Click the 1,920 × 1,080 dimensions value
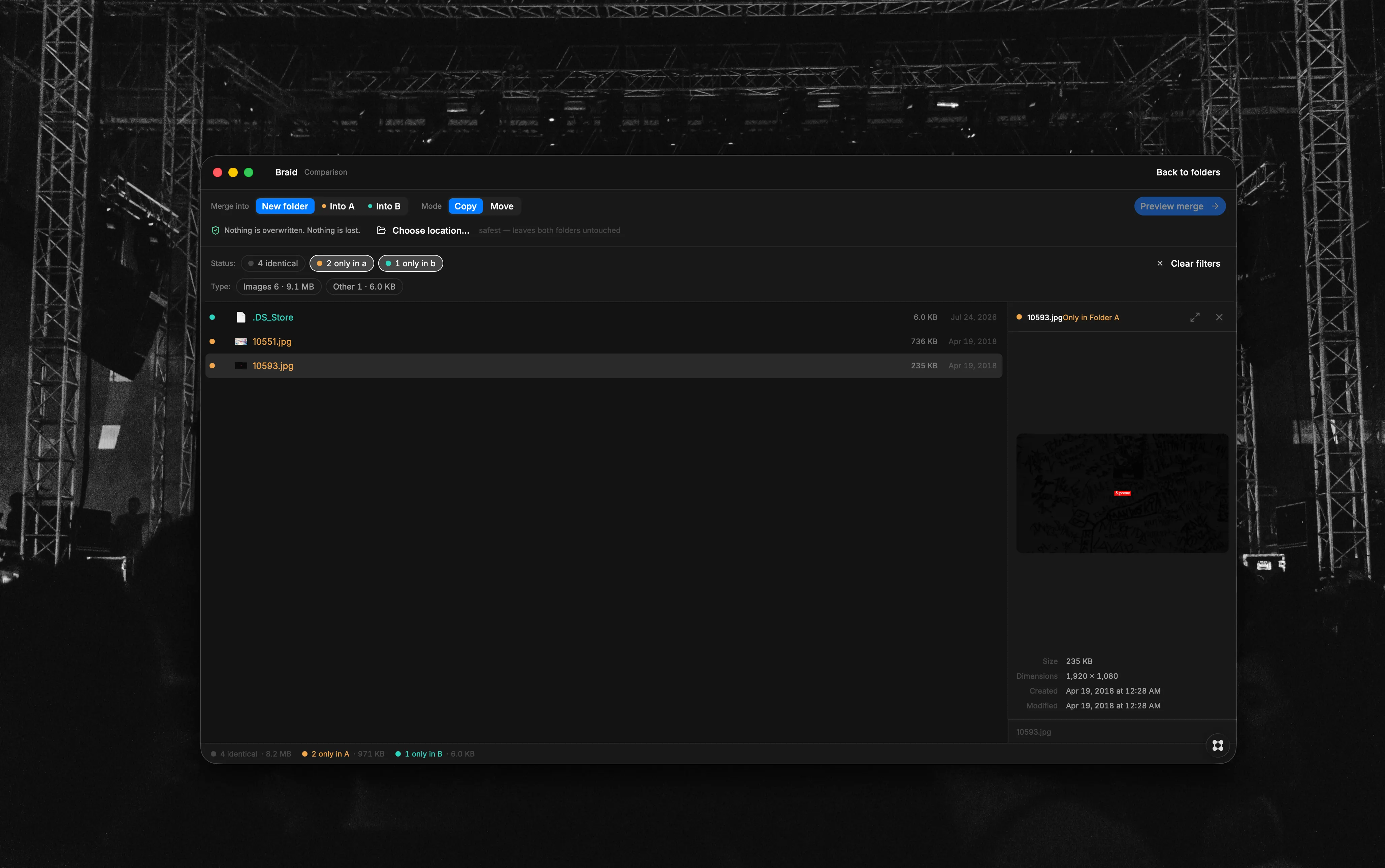This screenshot has height=868, width=1385. [1092, 676]
